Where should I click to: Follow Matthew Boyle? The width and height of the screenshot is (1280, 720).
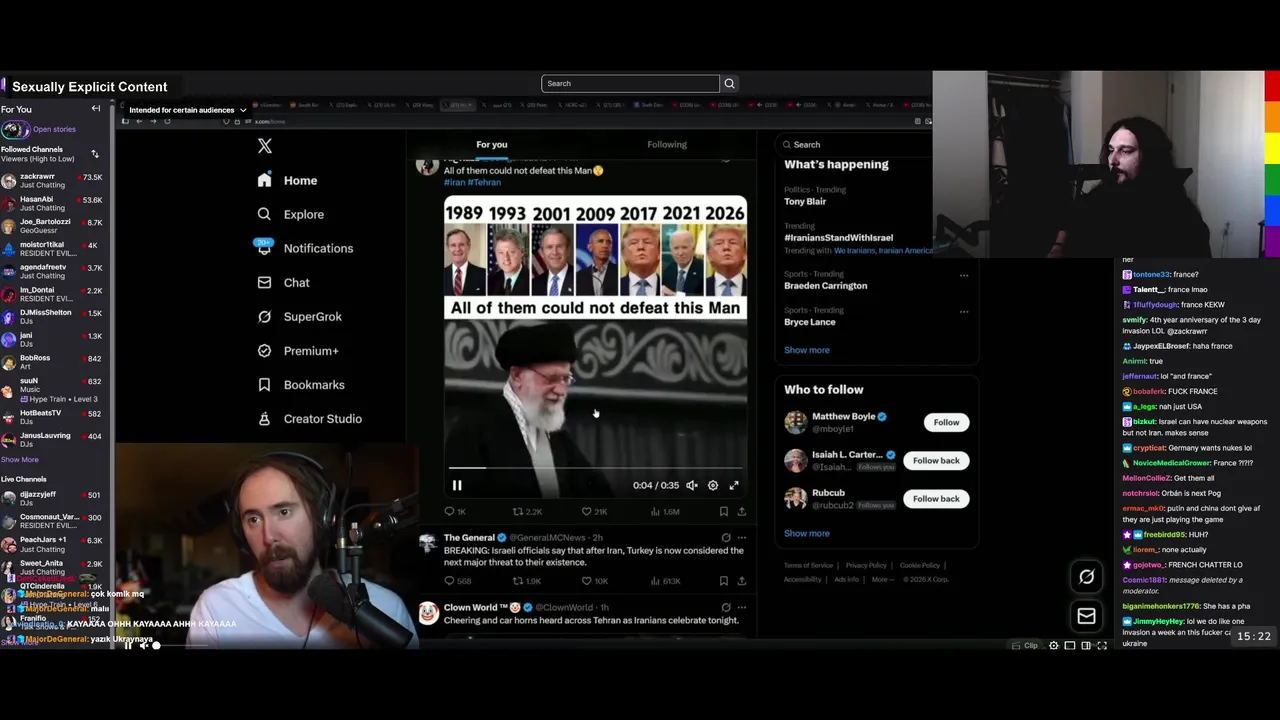point(946,422)
